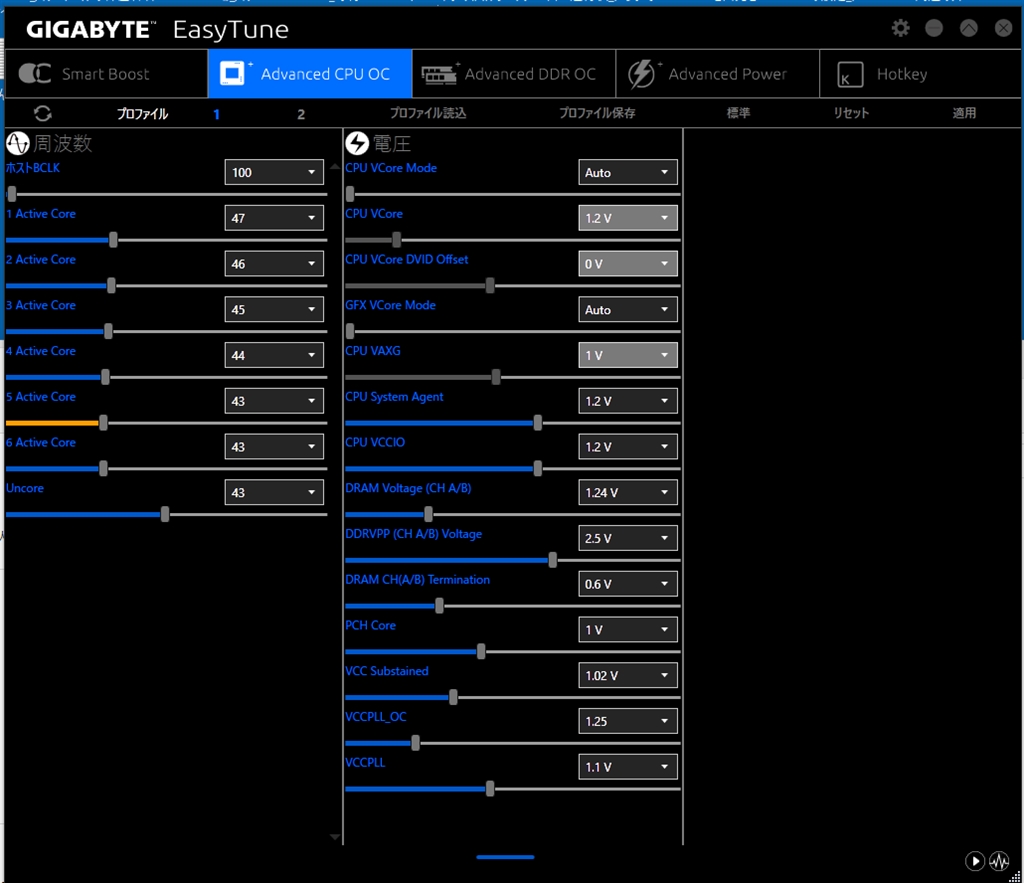The image size is (1024, 883).
Task: Click the frequency panel scroll-down arrow
Action: [335, 837]
